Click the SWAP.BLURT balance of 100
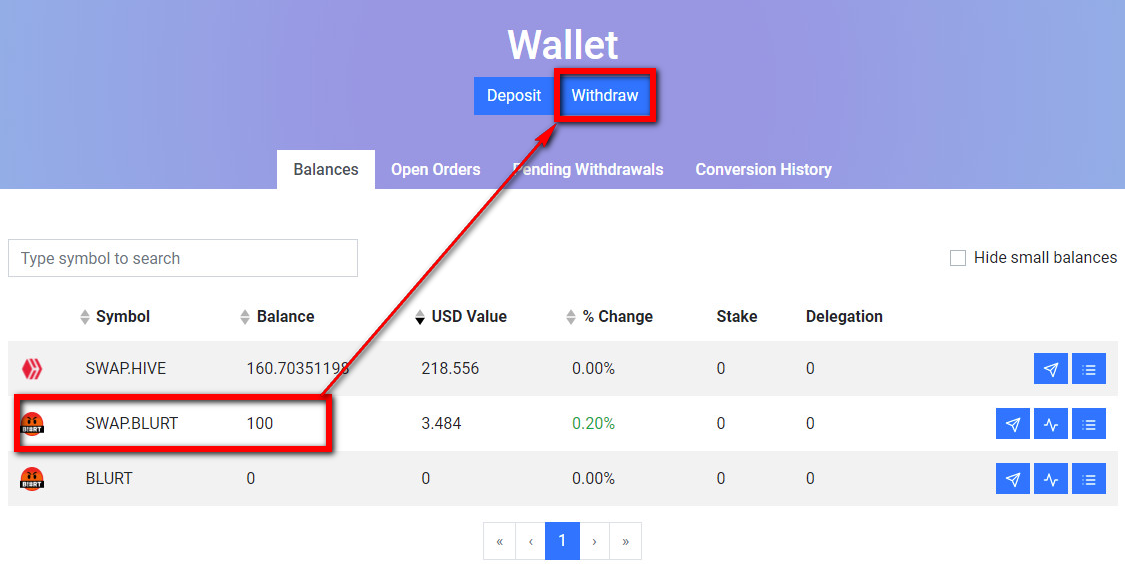Viewport: 1125px width, 564px height. 260,423
